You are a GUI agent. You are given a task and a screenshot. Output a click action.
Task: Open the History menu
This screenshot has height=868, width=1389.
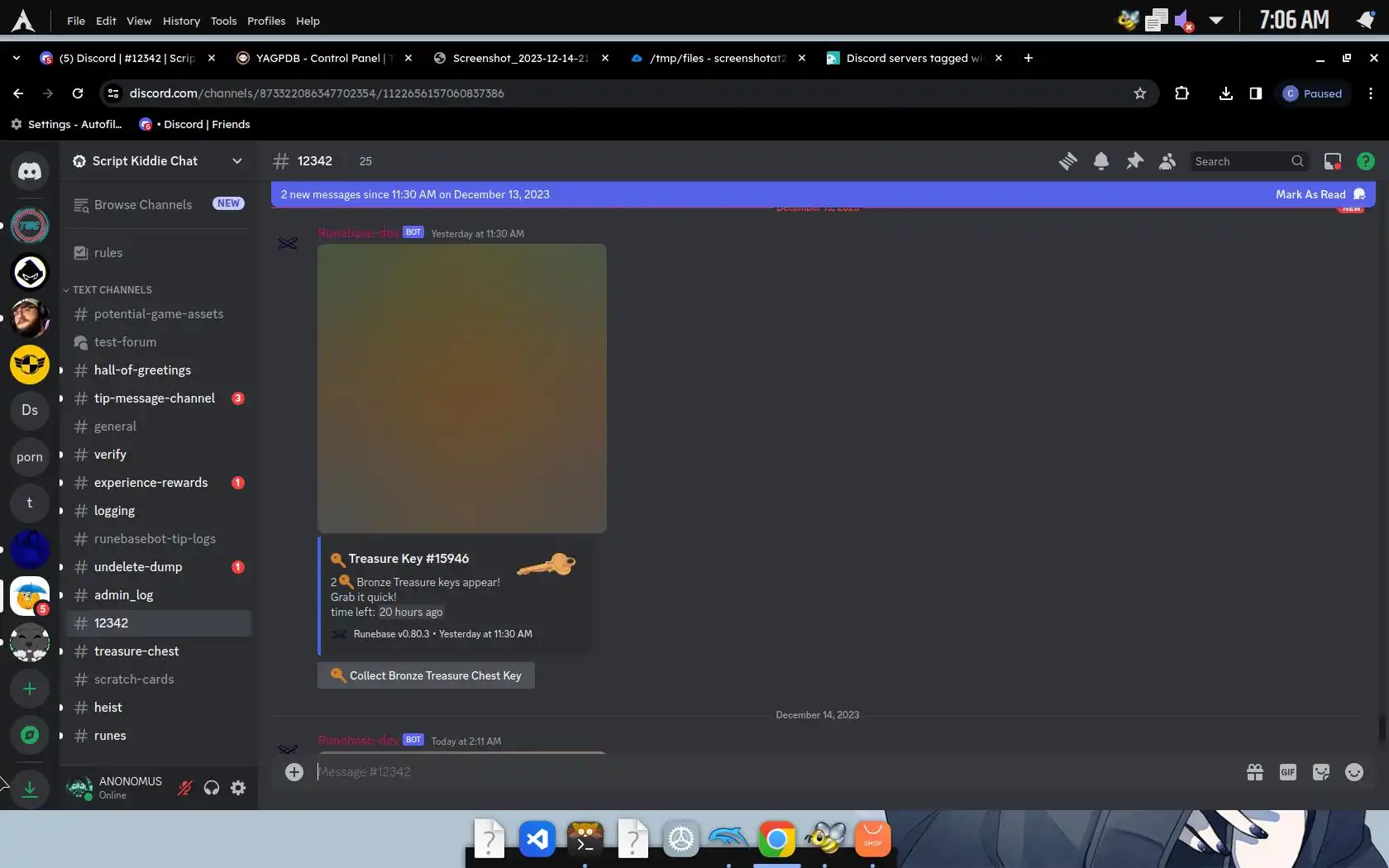181,21
